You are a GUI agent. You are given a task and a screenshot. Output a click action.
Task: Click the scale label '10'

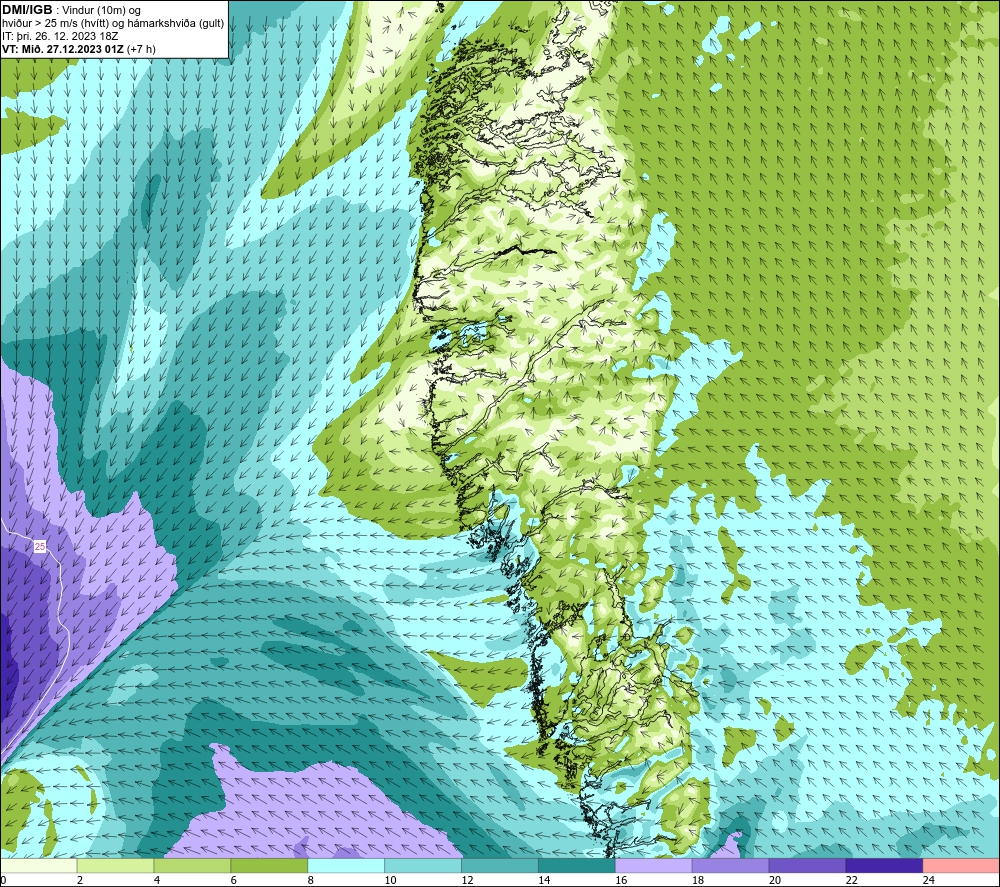coord(390,880)
